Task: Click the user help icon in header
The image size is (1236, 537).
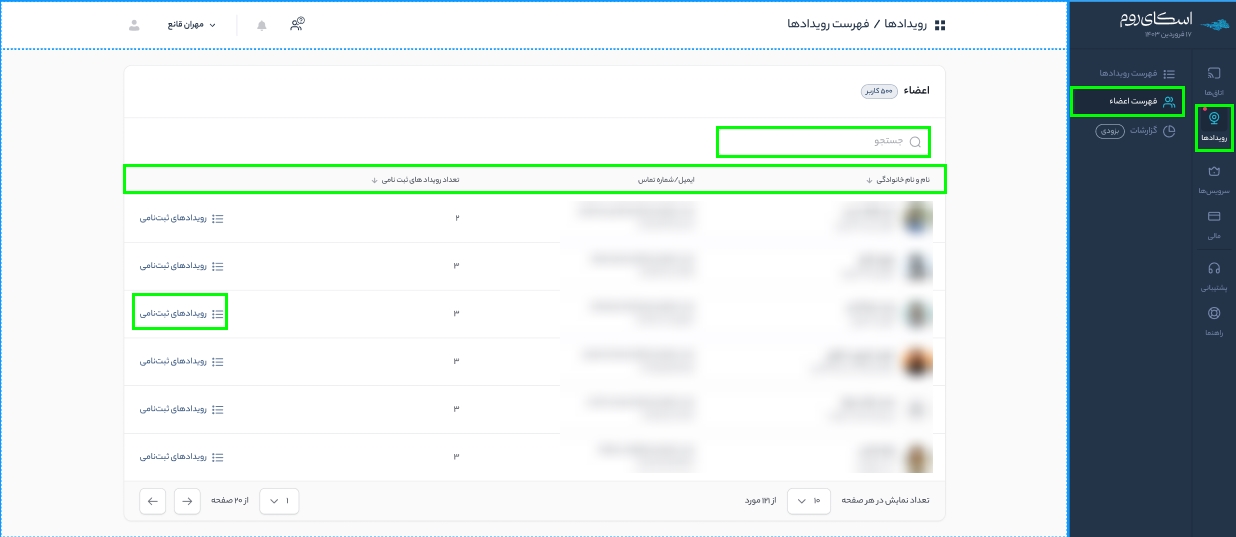Action: pos(297,25)
